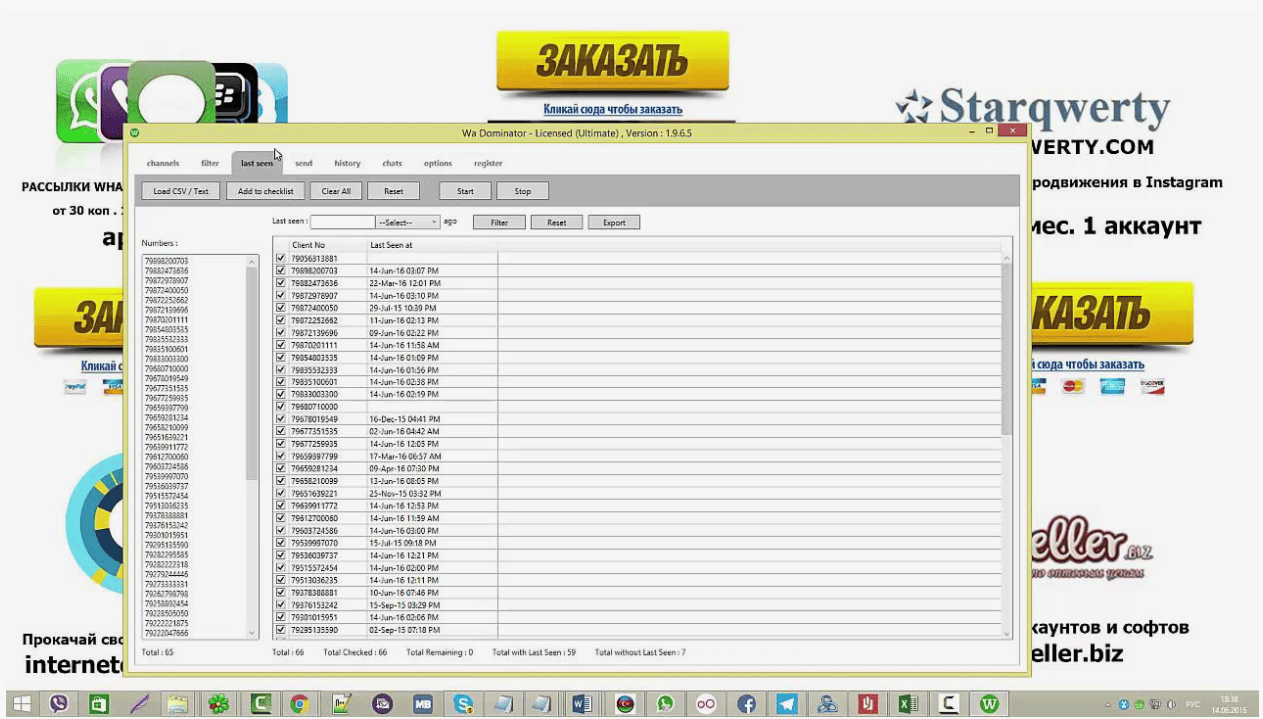Click the Stop button
The height and width of the screenshot is (719, 1263).
point(523,191)
